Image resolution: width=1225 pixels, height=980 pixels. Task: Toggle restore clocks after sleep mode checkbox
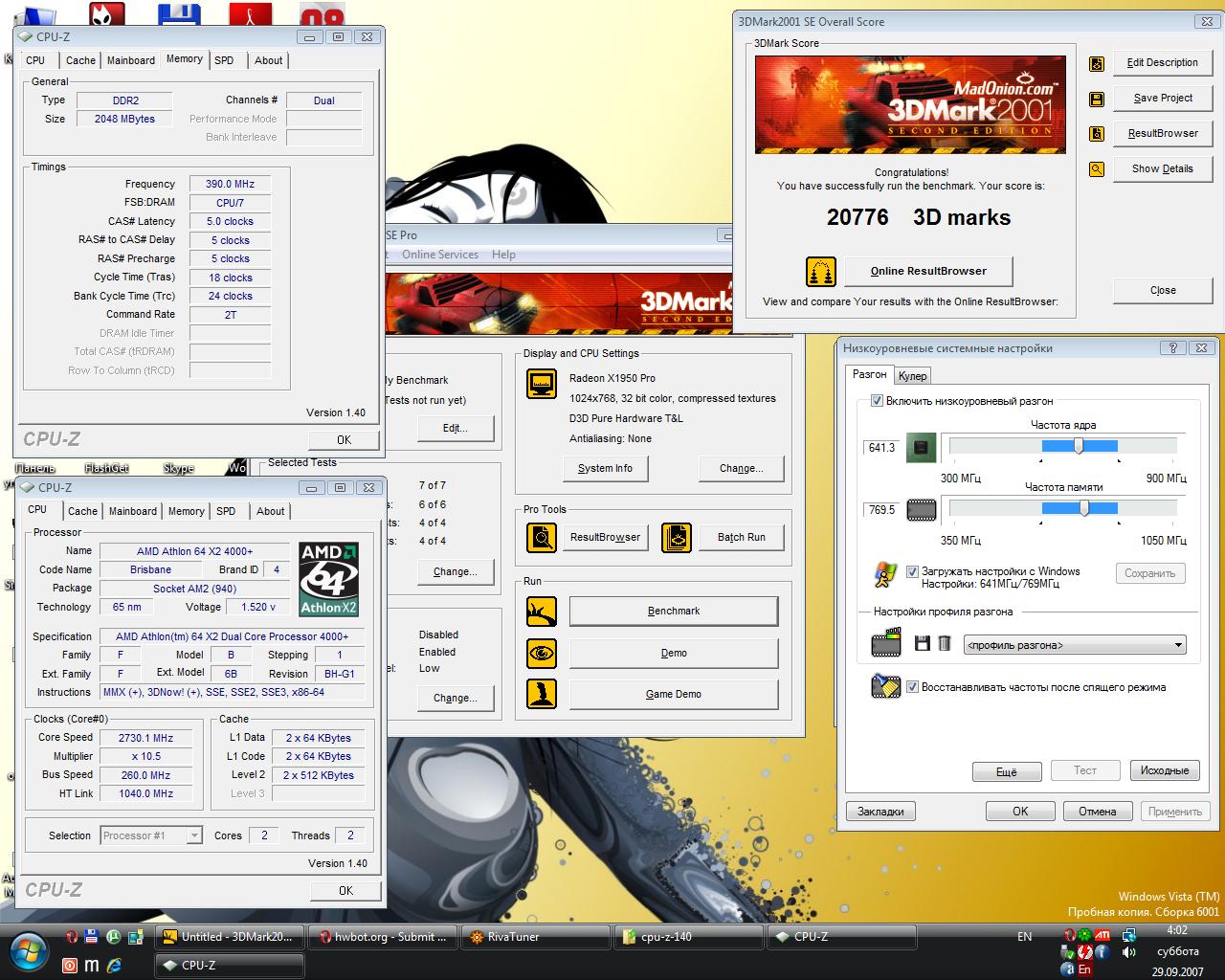pyautogui.click(x=912, y=687)
